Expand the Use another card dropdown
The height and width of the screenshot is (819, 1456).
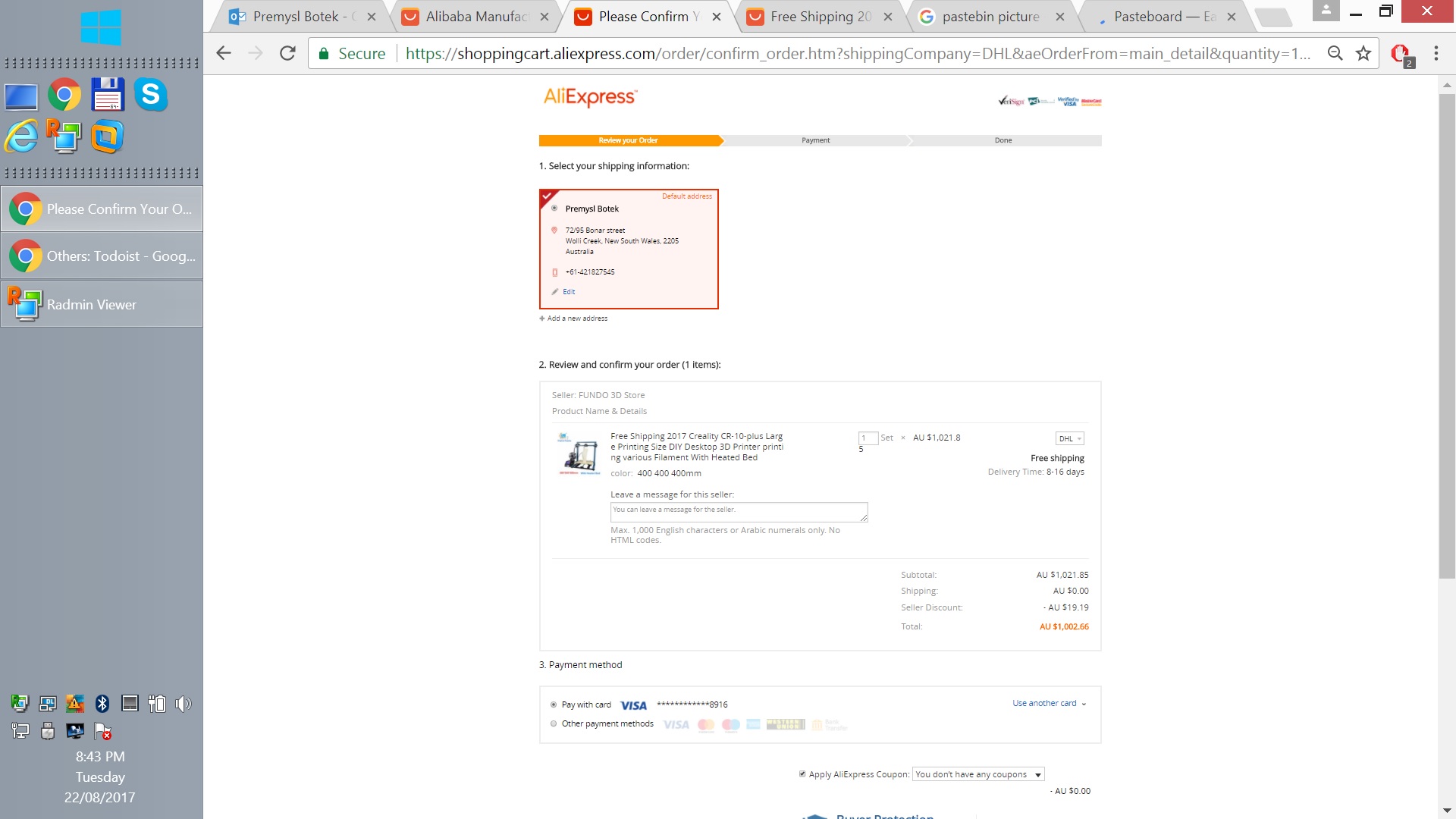coord(1050,703)
